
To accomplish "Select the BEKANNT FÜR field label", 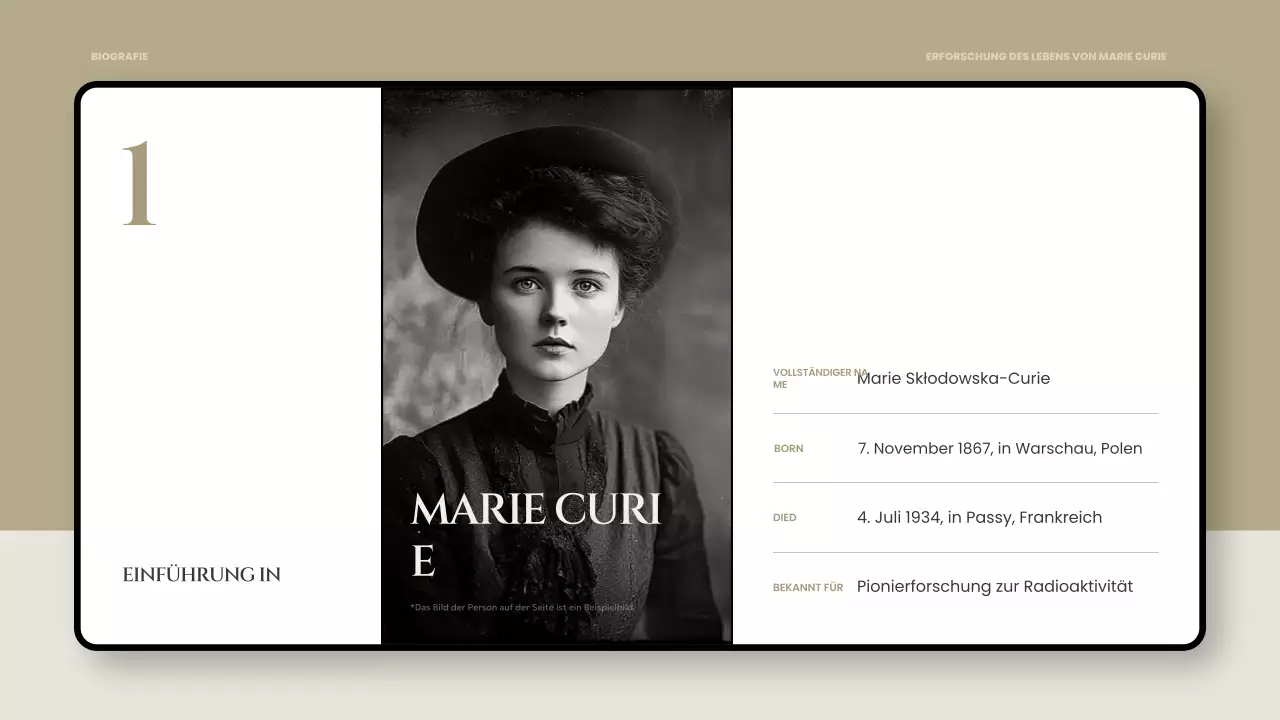I will [x=808, y=587].
